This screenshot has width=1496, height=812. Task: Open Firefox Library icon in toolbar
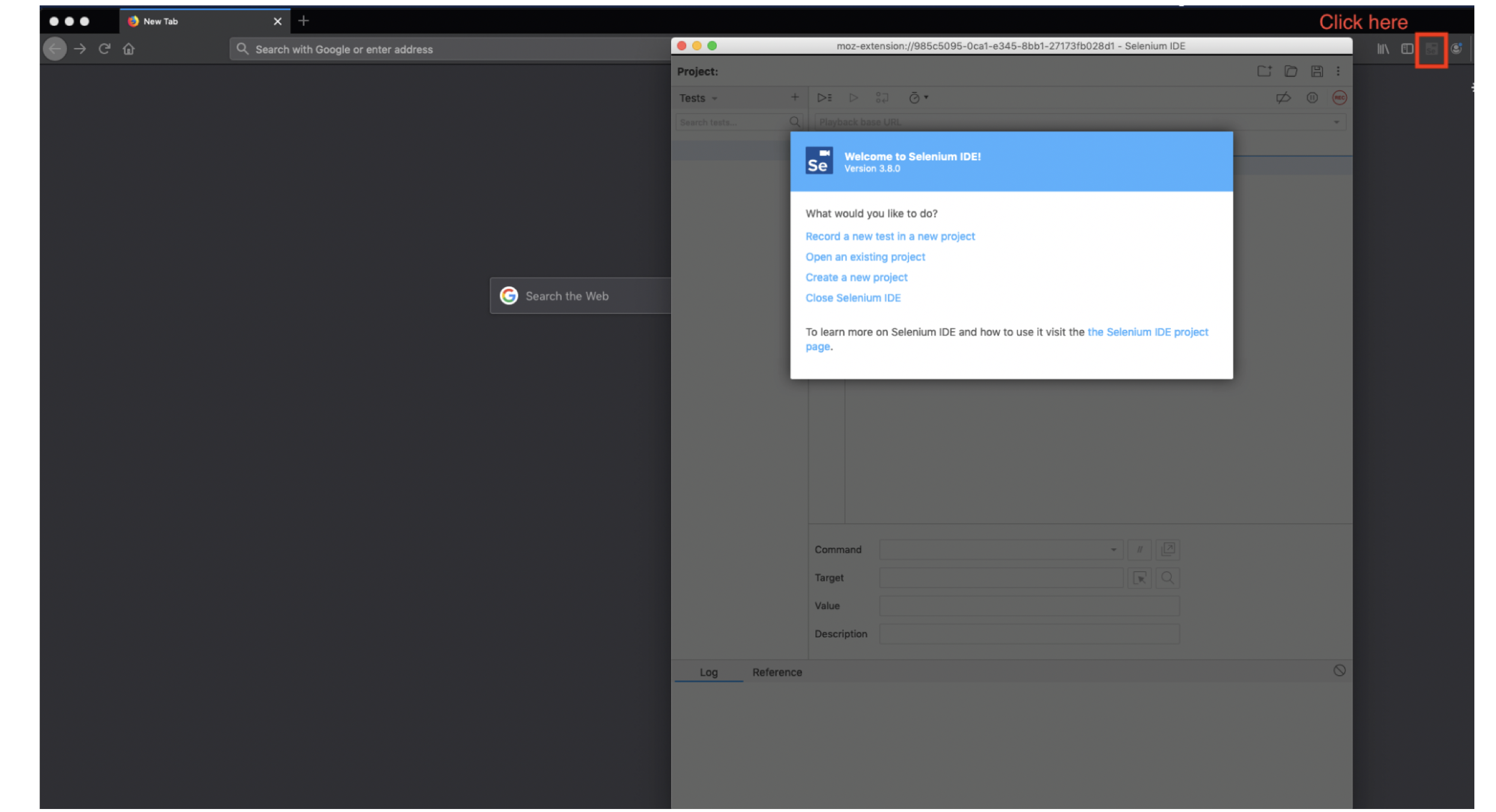click(x=1383, y=49)
